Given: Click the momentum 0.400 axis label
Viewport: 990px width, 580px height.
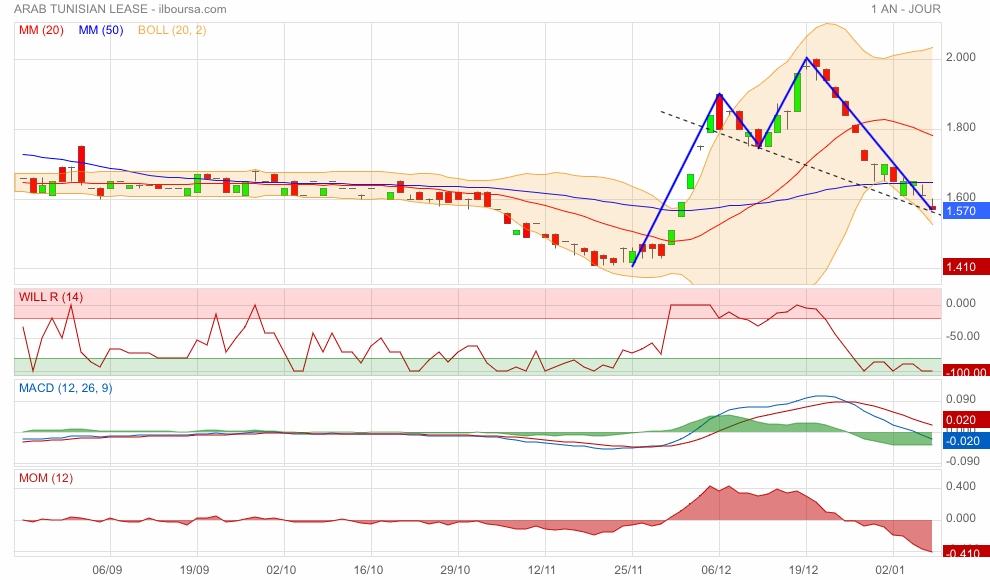Looking at the screenshot, I should pyautogui.click(x=960, y=486).
